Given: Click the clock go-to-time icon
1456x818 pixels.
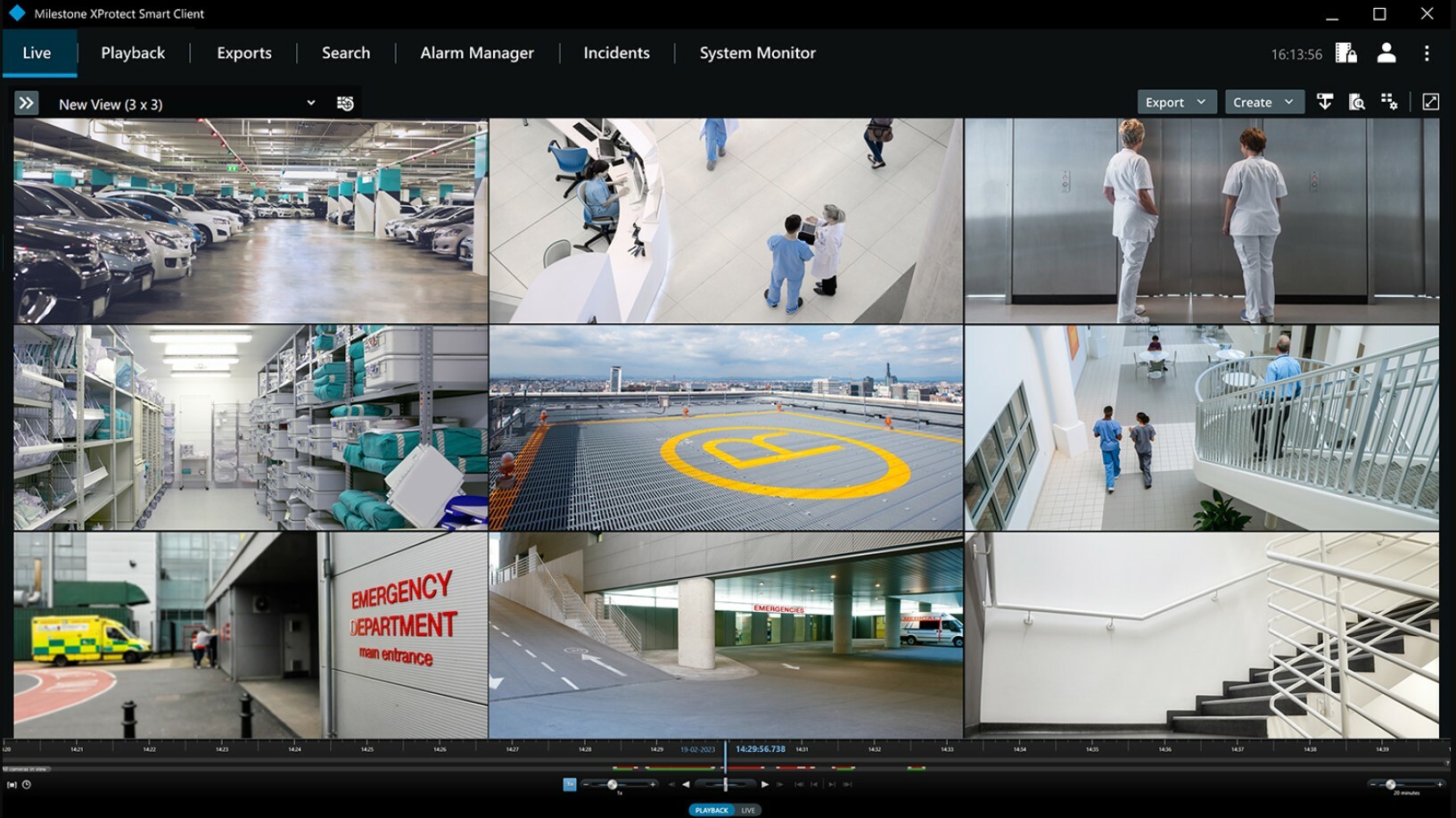Looking at the screenshot, I should tap(26, 785).
